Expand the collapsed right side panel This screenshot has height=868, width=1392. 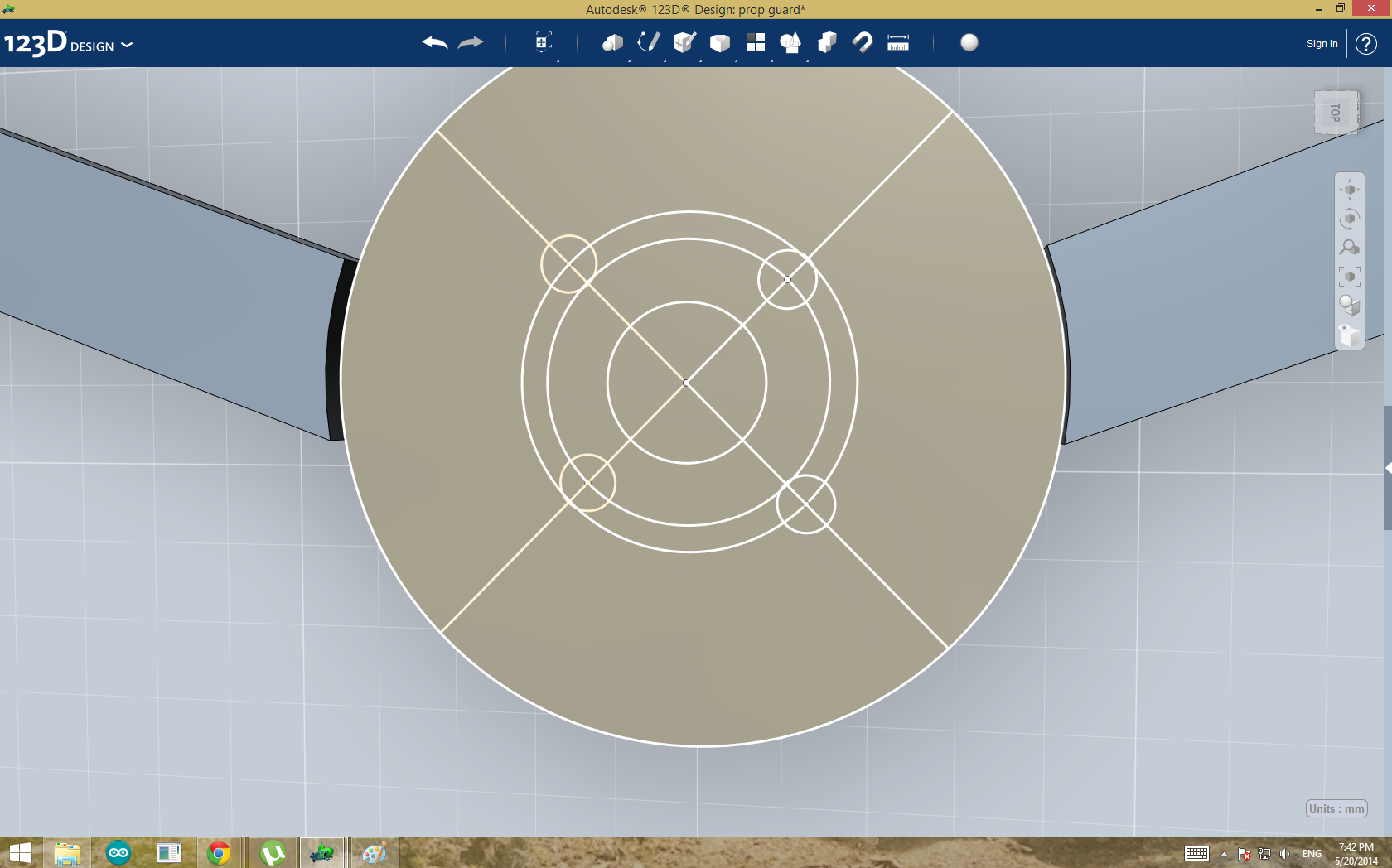(1388, 468)
